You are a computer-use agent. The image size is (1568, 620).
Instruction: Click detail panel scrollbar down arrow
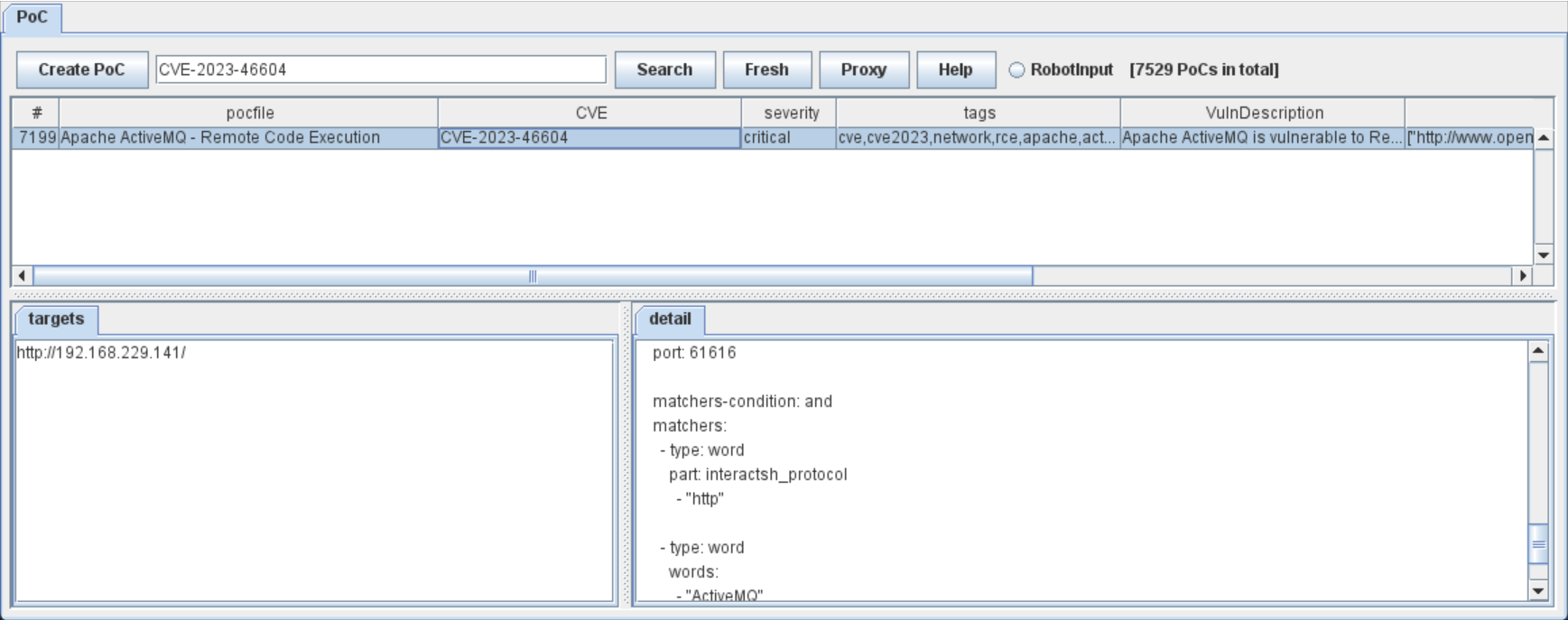pos(1539,591)
